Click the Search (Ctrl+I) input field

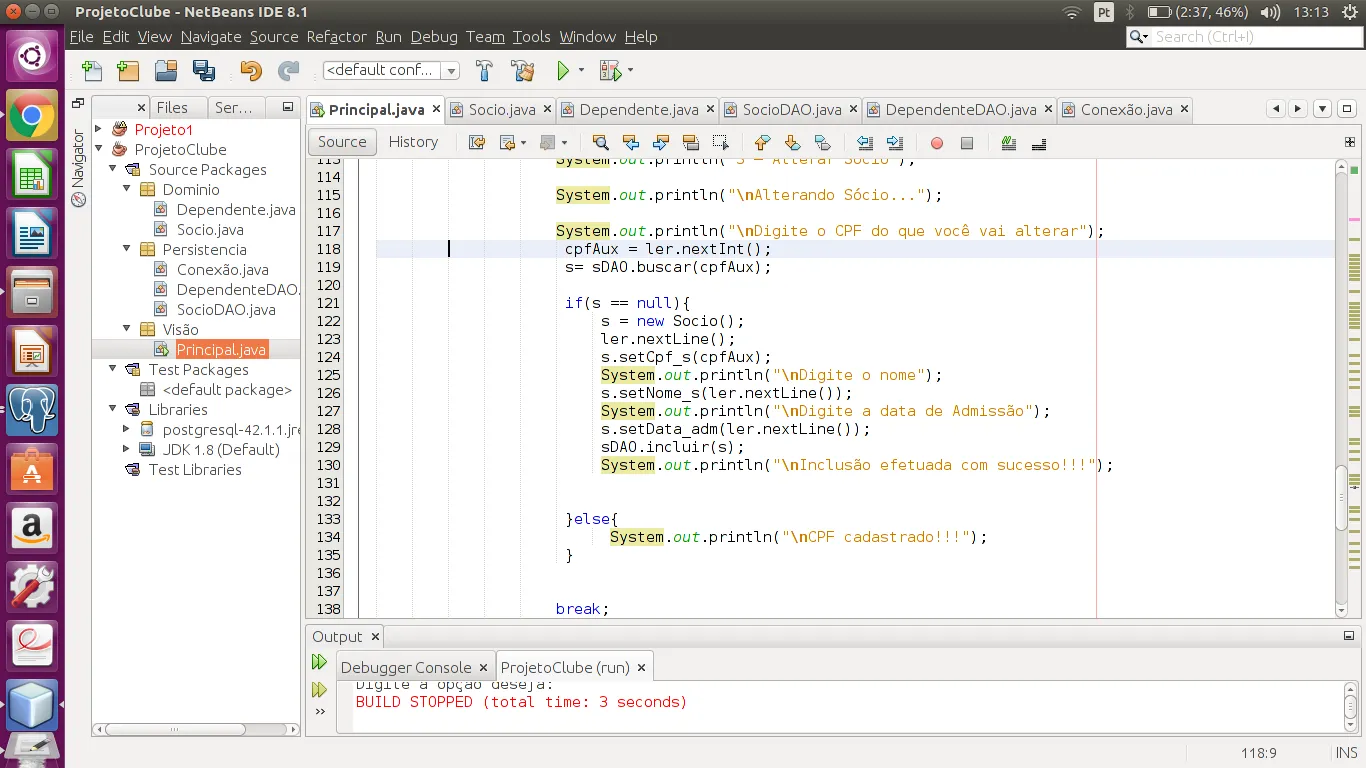(x=1250, y=37)
